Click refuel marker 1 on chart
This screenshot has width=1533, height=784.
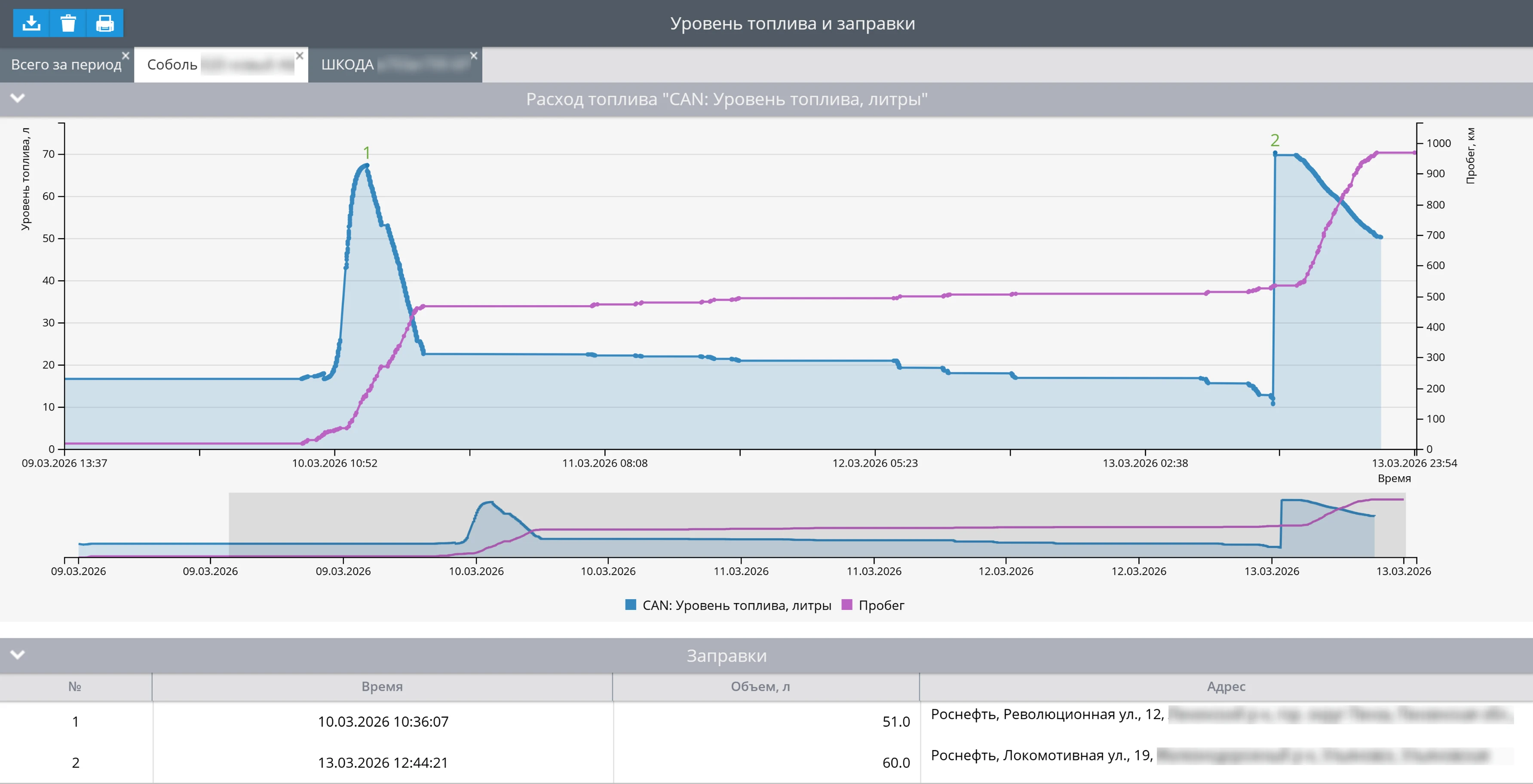[x=367, y=152]
